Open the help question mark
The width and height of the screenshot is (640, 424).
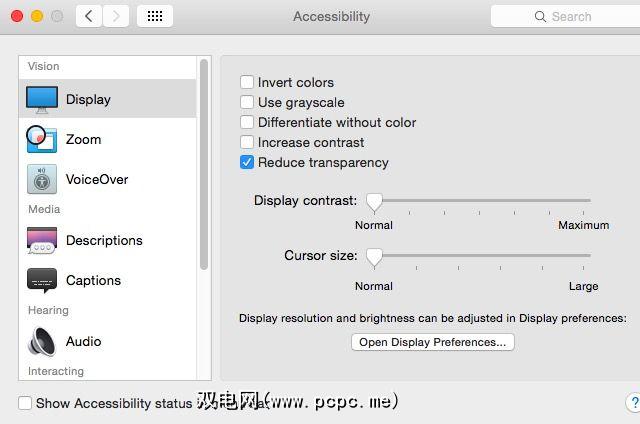pos(633,402)
